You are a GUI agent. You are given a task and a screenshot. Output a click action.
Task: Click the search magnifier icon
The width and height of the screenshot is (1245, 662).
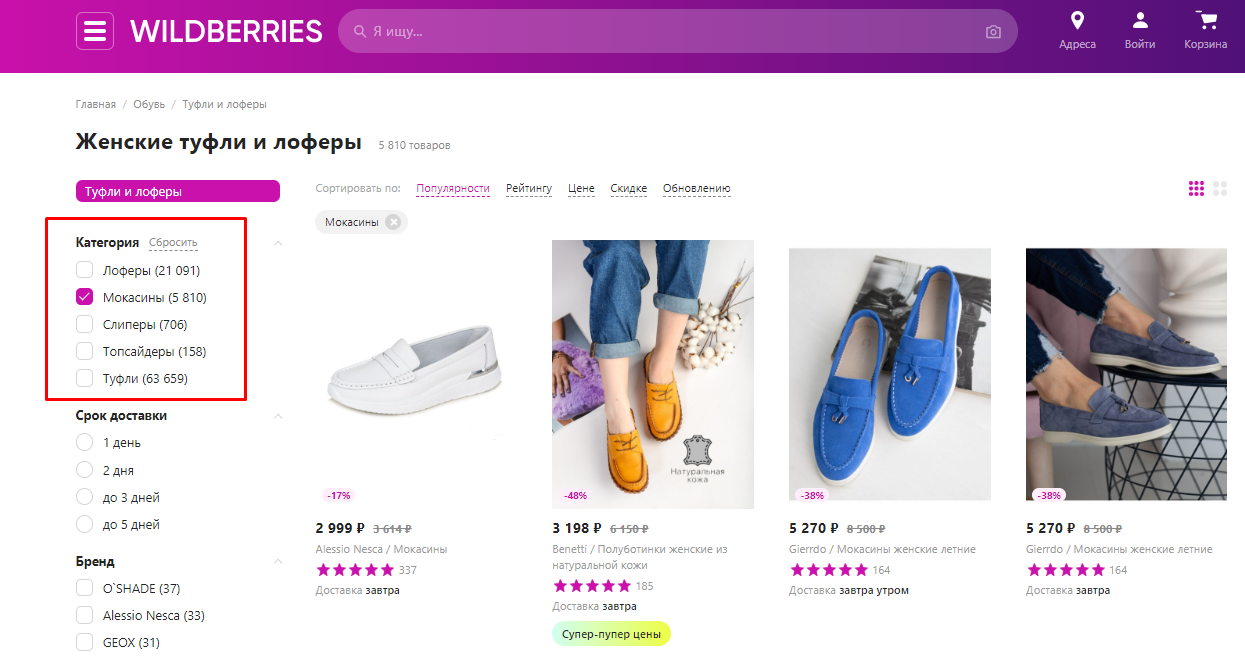[359, 32]
